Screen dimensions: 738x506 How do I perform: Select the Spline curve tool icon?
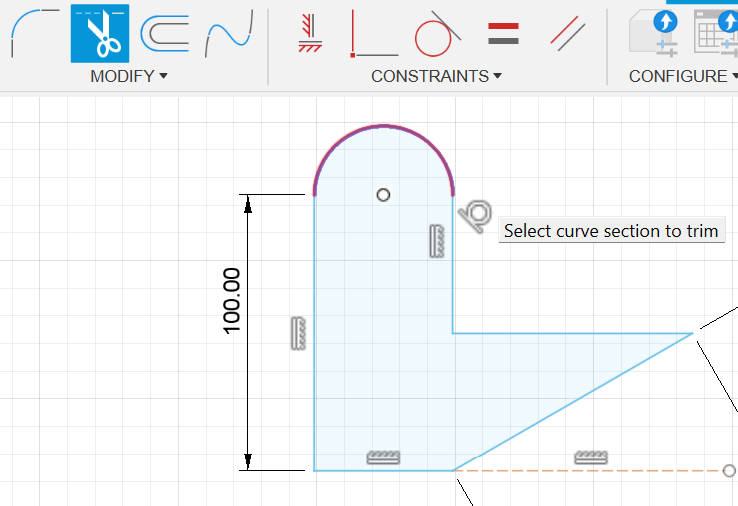point(227,35)
